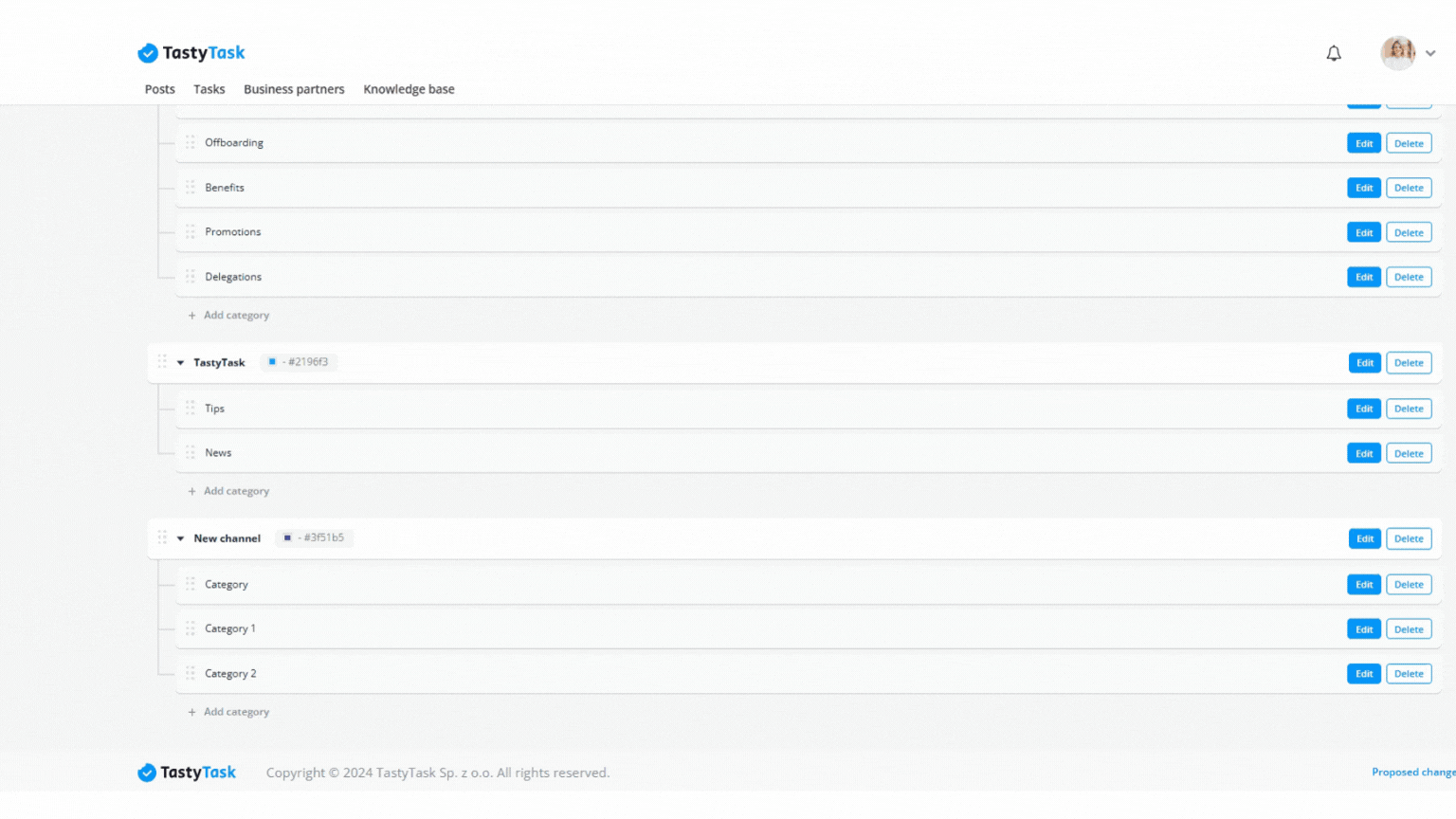Select the Delegations row label

click(x=233, y=277)
